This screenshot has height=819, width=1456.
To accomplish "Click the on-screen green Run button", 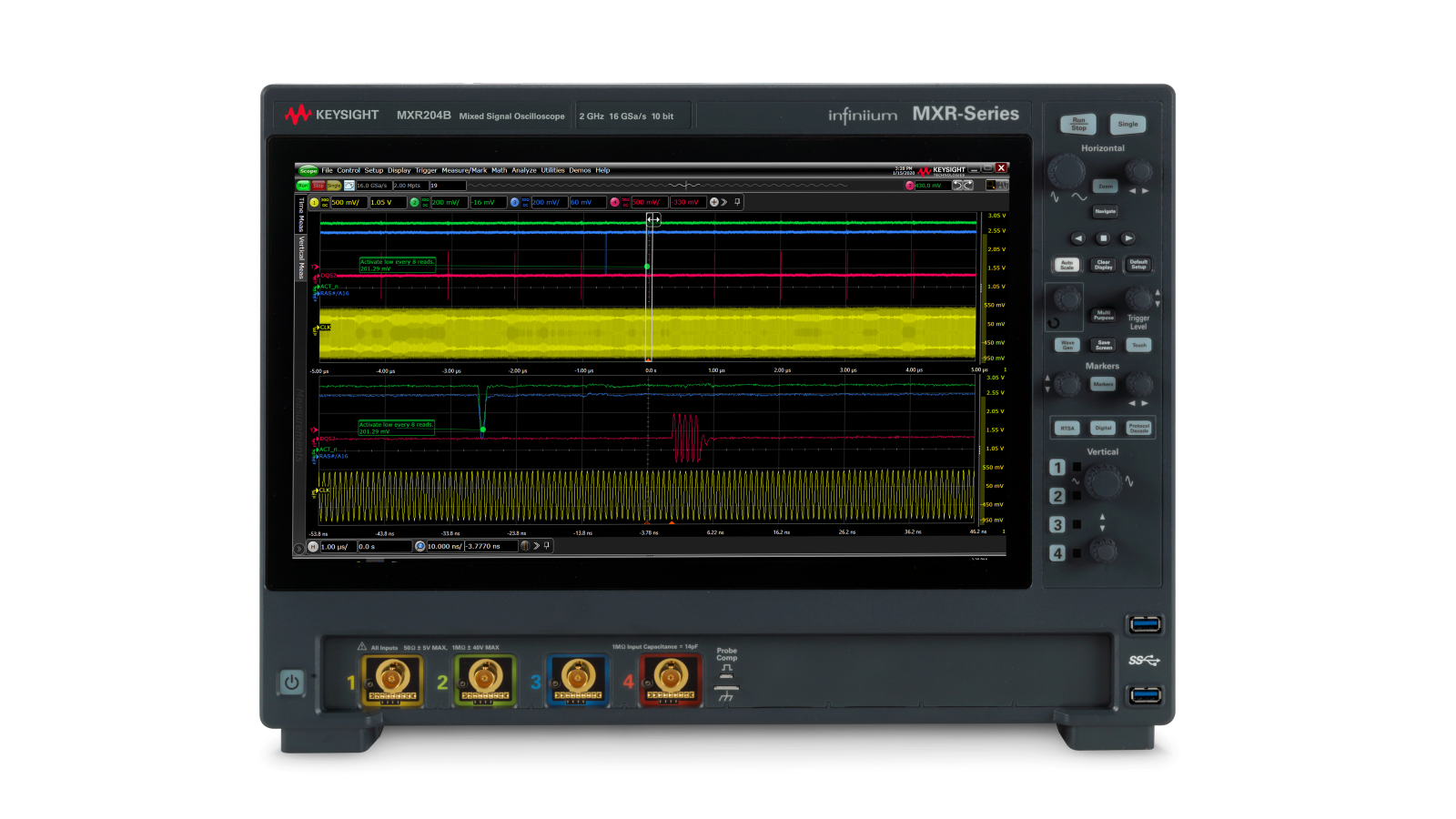I will click(x=303, y=186).
